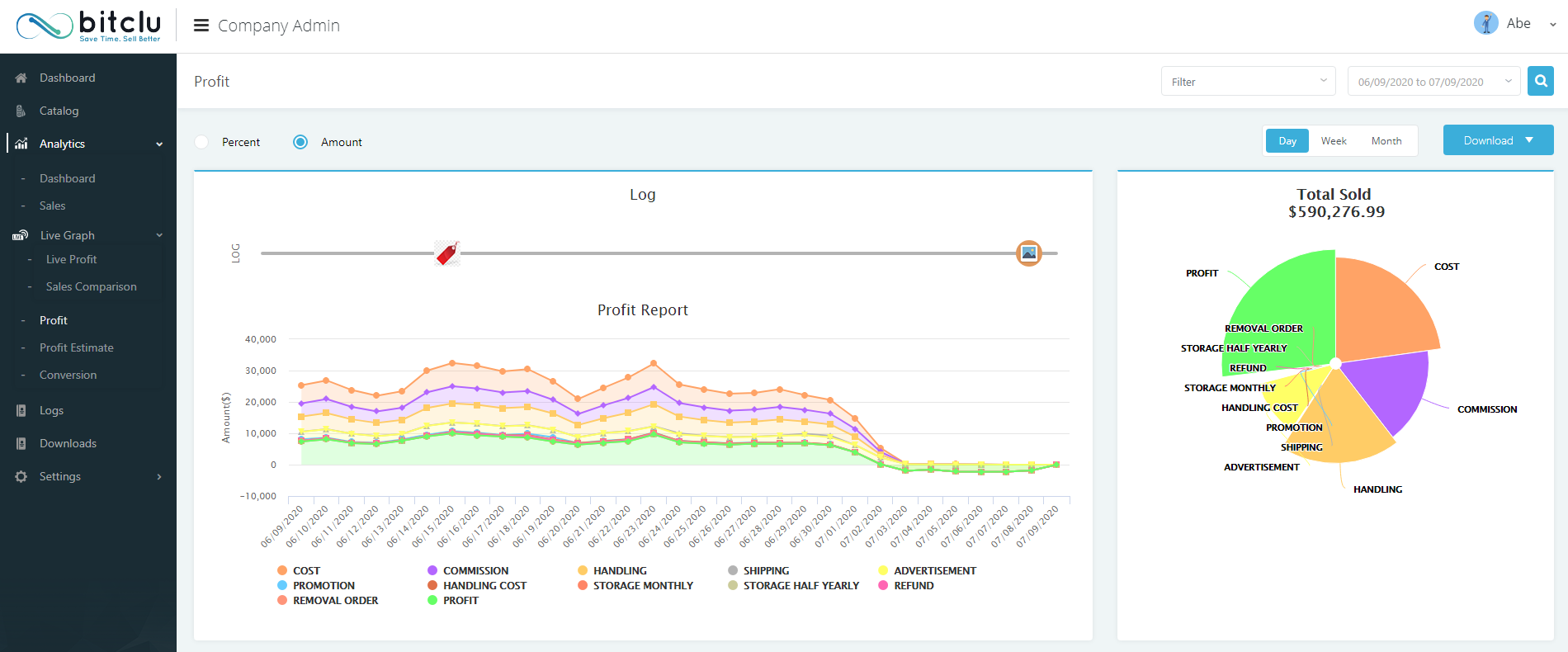Toggle PROFIT legend color swatch

pos(432,600)
